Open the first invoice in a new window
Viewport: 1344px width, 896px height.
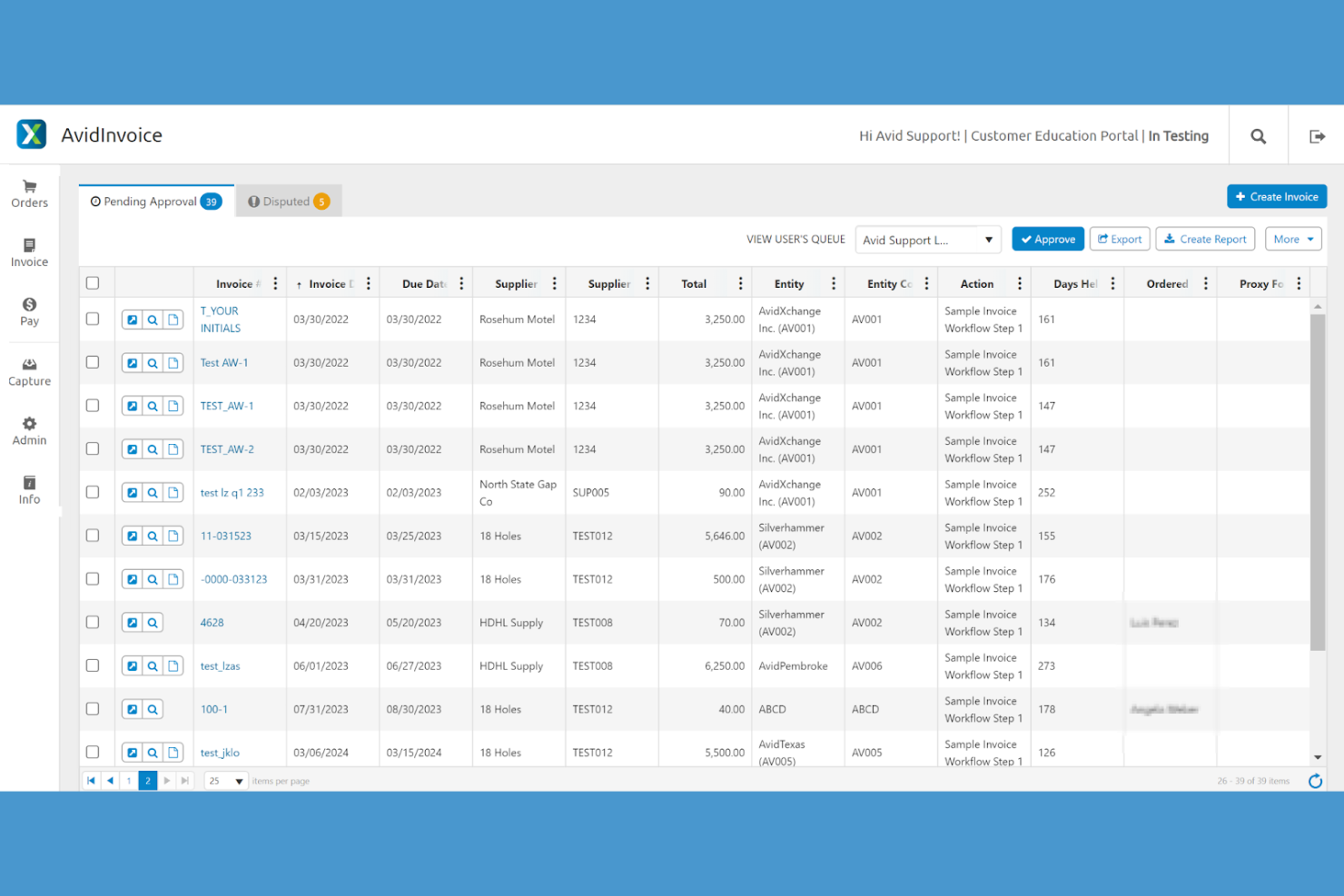(133, 319)
